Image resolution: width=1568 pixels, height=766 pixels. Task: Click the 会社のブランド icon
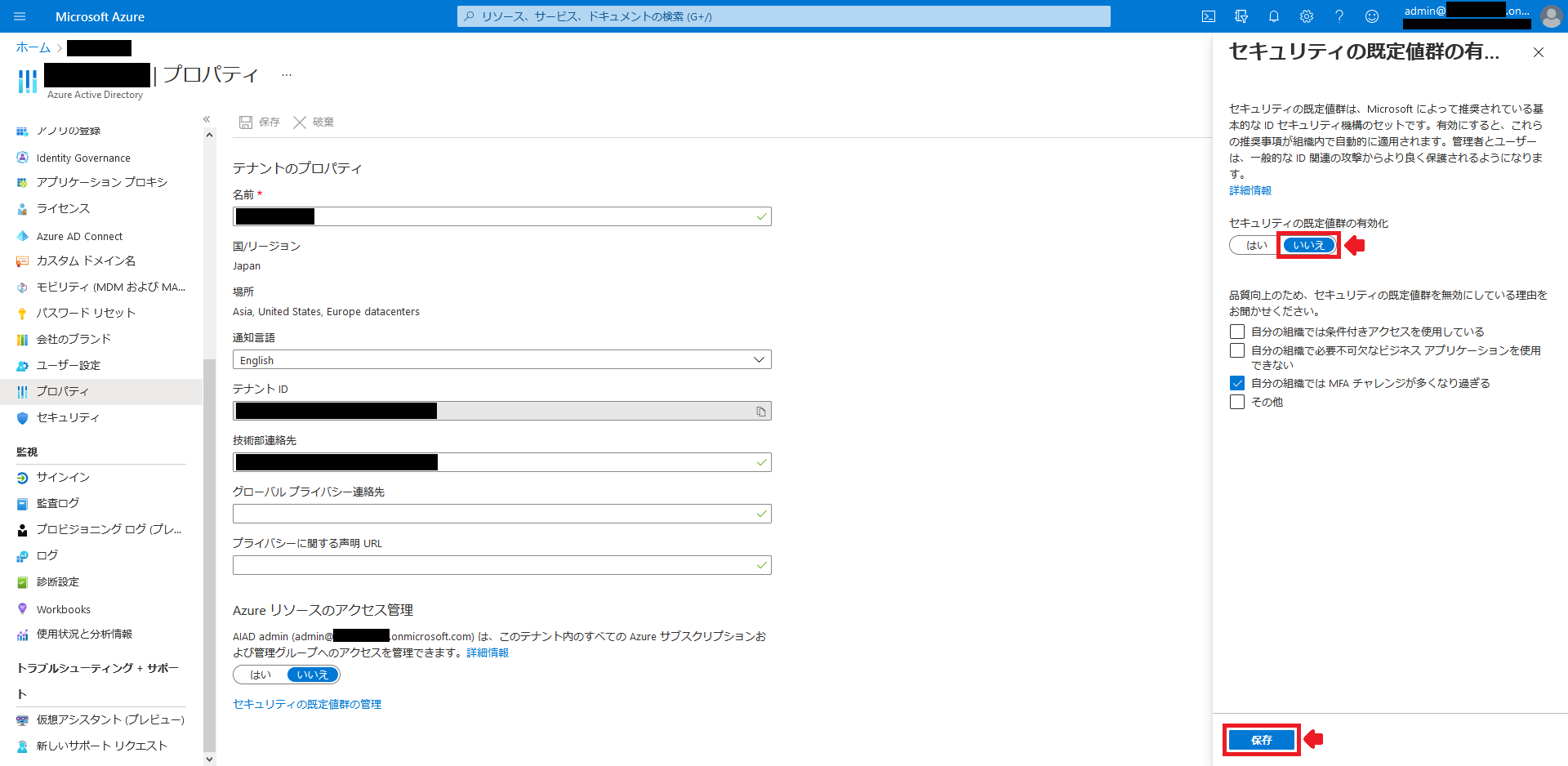[x=22, y=340]
